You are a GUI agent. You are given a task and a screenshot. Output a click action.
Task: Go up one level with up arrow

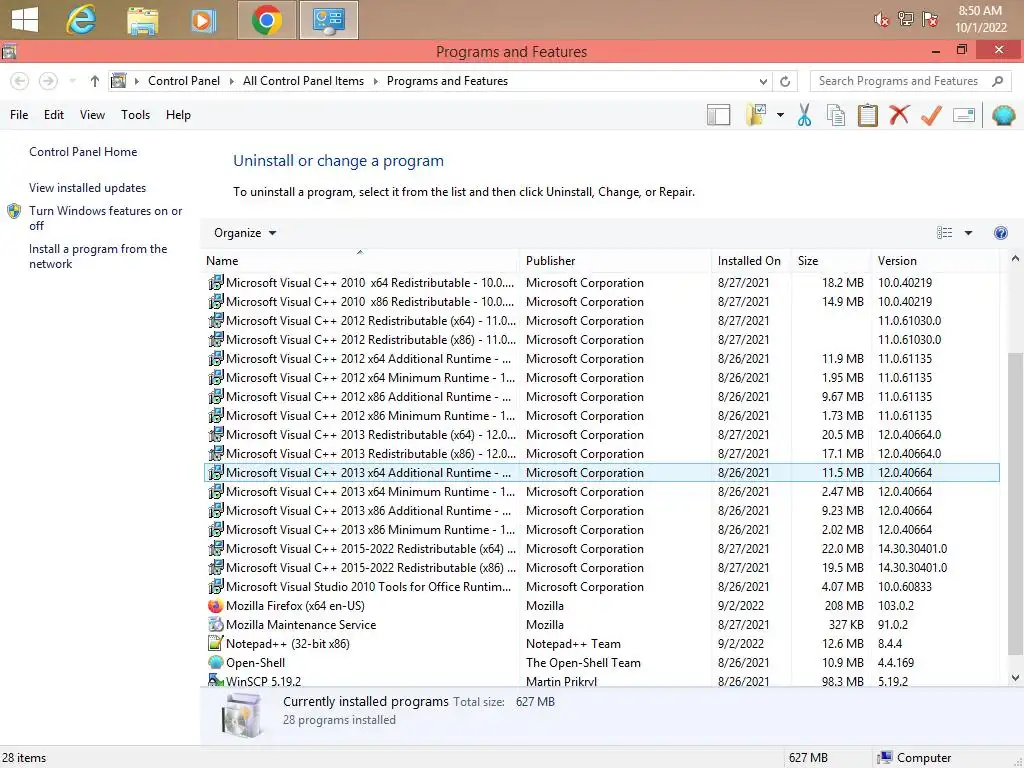point(95,81)
